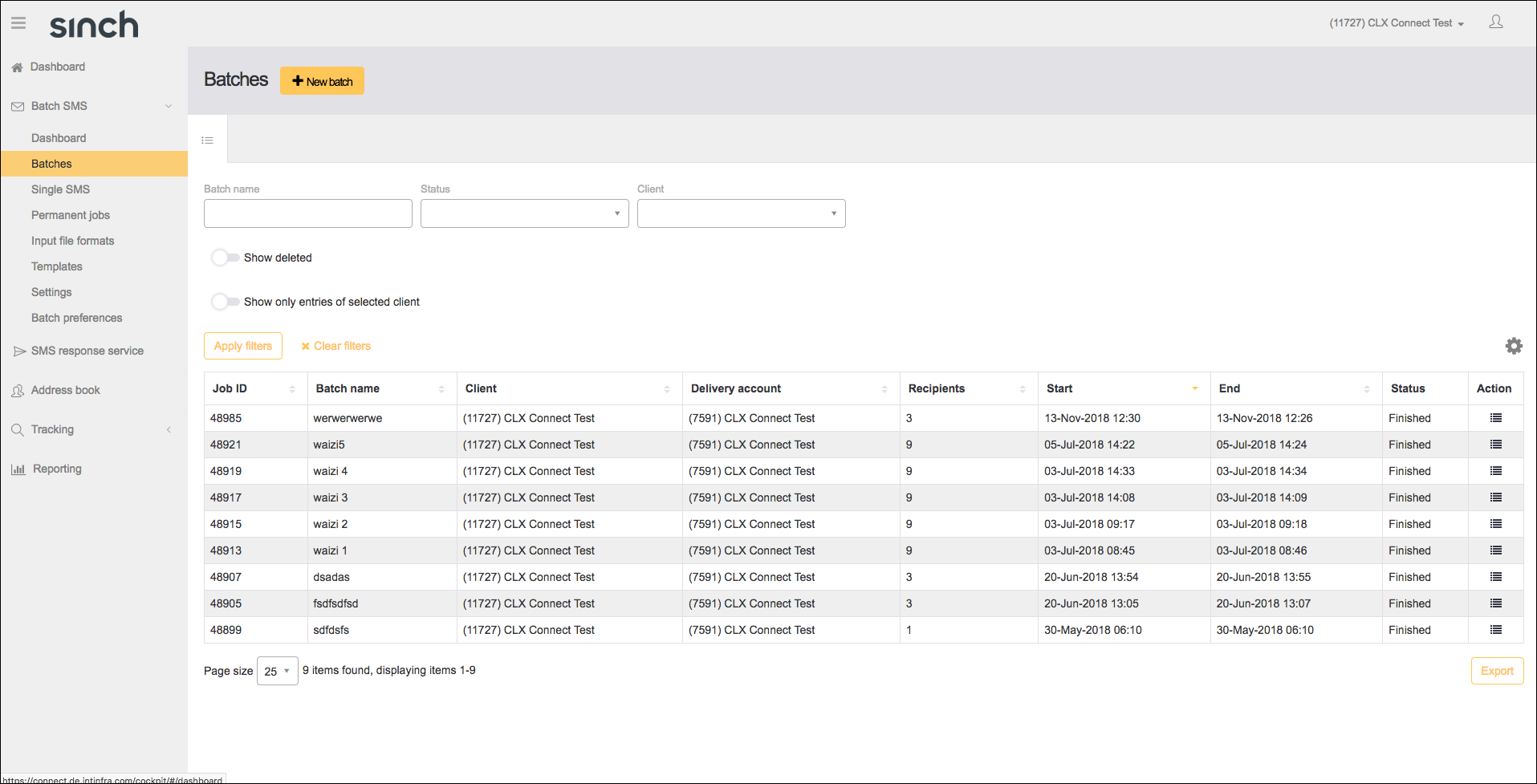This screenshot has width=1537, height=784.
Task: Click the sinch logo
Action: point(94,25)
